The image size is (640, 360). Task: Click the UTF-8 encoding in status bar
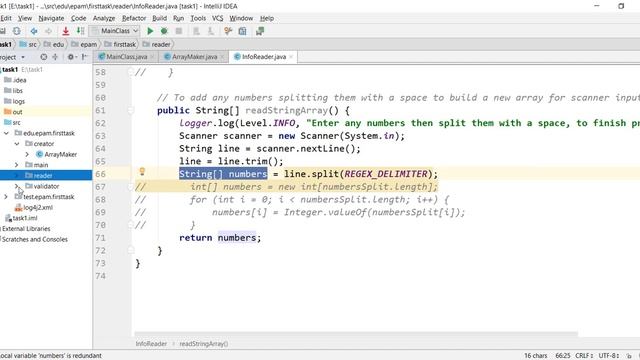click(x=609, y=356)
